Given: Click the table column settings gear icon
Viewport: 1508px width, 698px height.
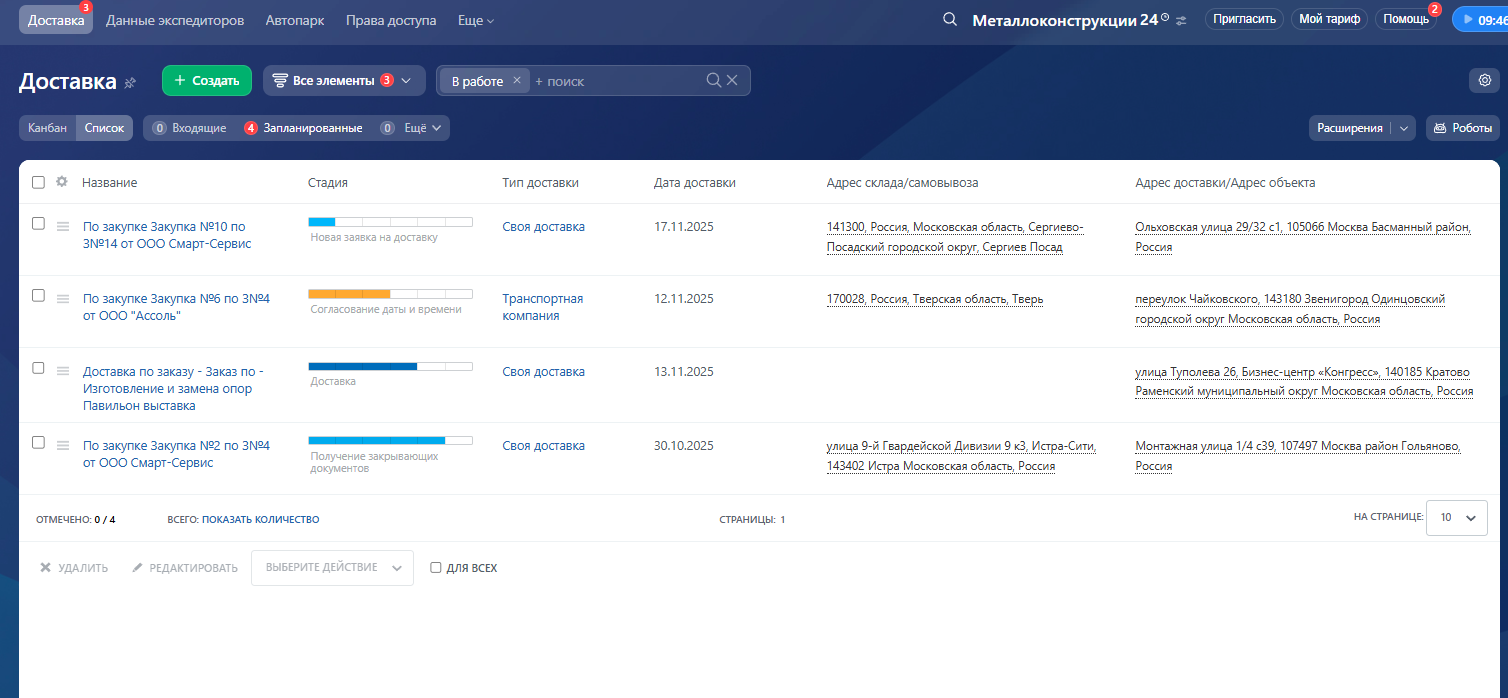Looking at the screenshot, I should coord(62,182).
